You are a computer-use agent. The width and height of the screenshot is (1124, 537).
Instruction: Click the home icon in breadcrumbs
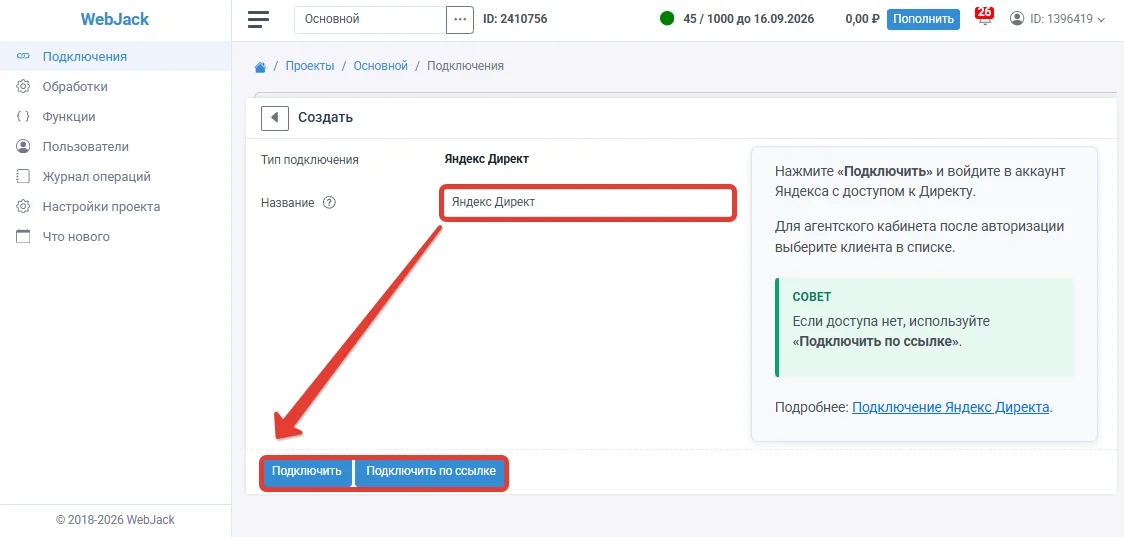coord(260,67)
